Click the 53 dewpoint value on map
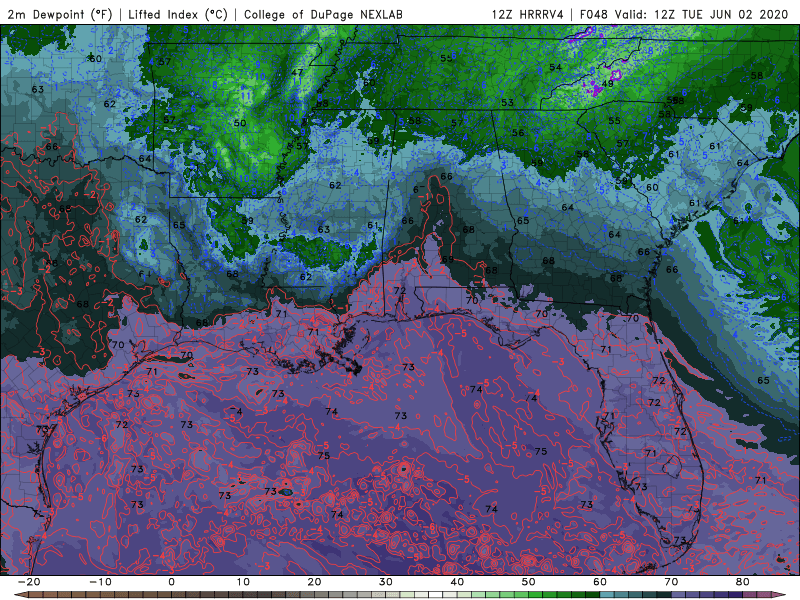The width and height of the screenshot is (800, 600). [507, 103]
